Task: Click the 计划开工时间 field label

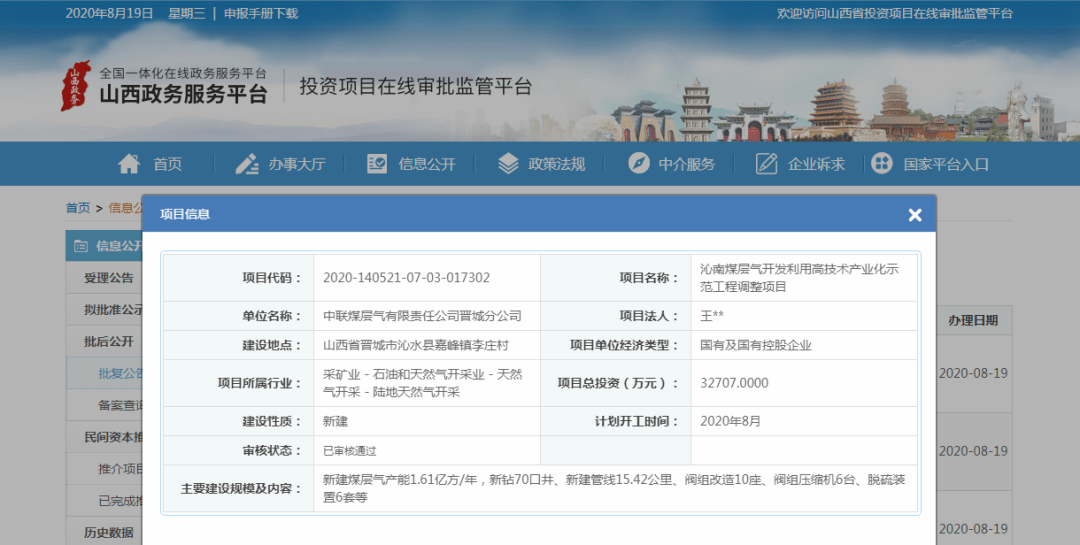Action: (x=637, y=421)
